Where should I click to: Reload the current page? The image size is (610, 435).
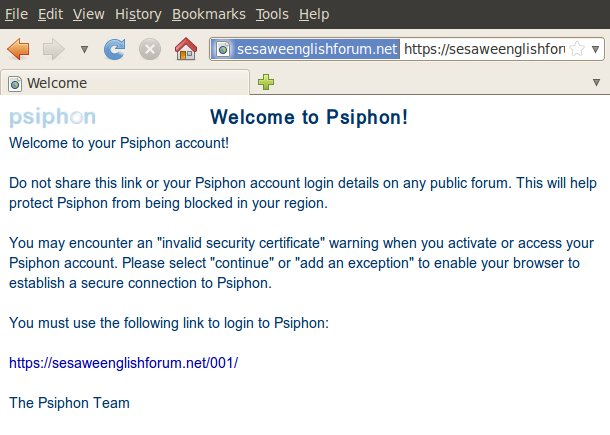point(115,49)
